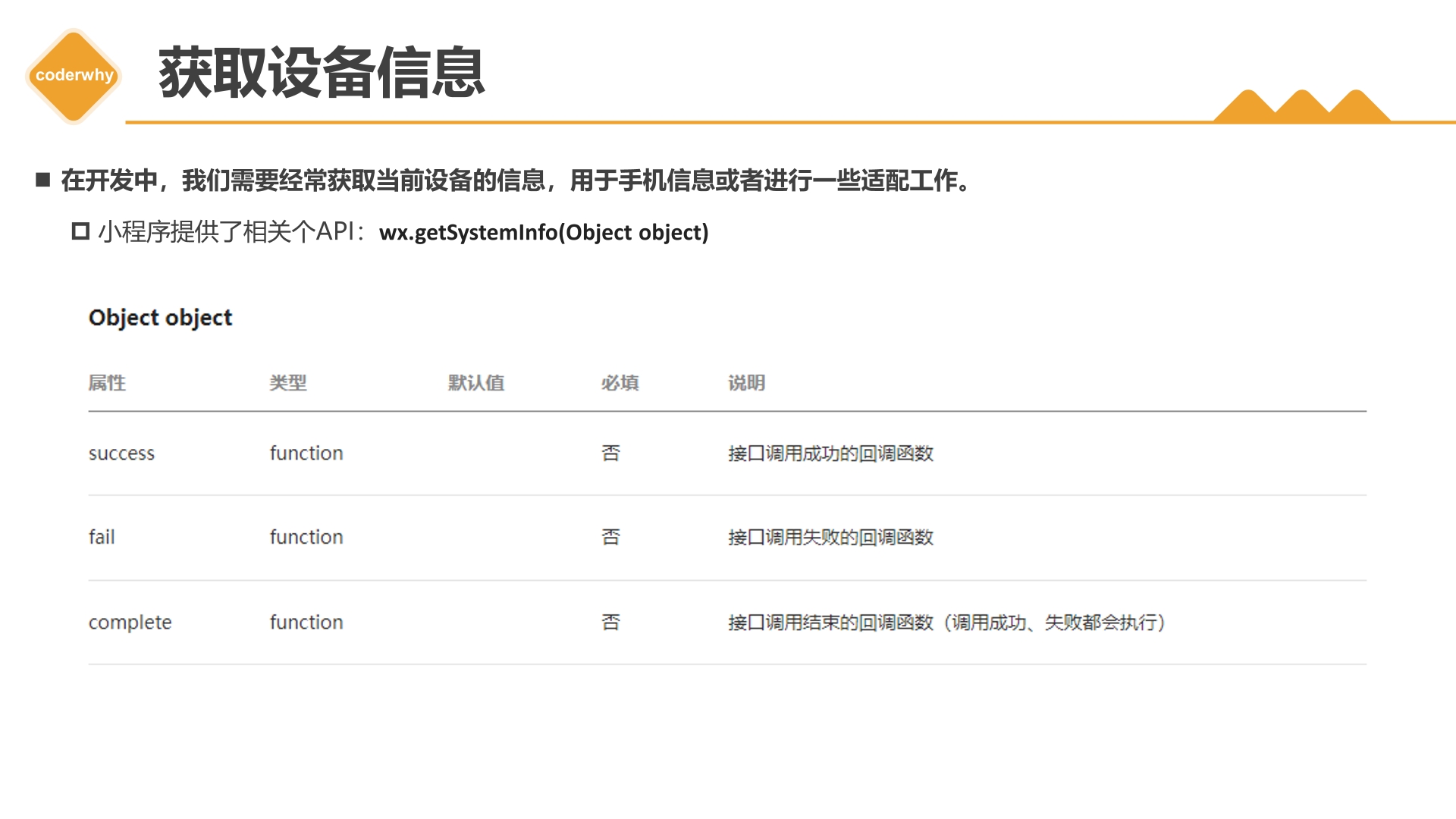Click the Object object heading
1456x819 pixels.
tap(160, 318)
